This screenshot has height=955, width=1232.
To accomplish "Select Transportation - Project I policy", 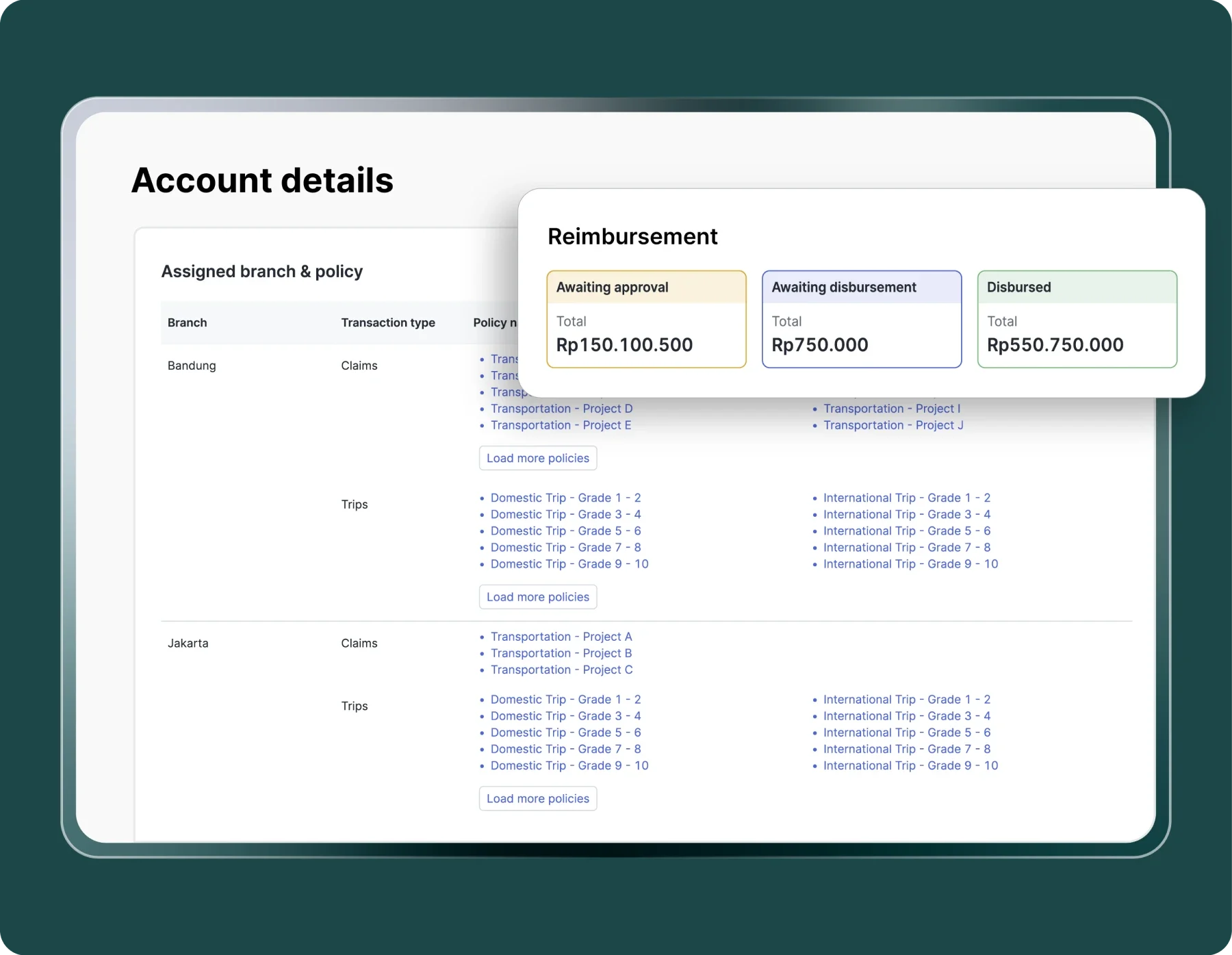I will 891,409.
